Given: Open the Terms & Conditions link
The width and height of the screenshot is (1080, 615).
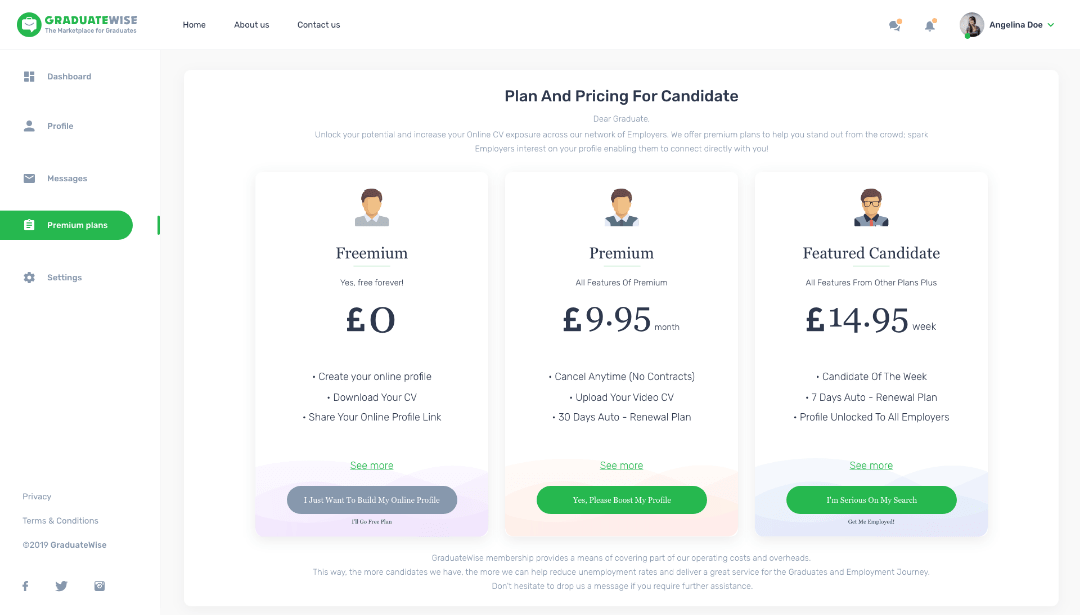Looking at the screenshot, I should tap(61, 521).
